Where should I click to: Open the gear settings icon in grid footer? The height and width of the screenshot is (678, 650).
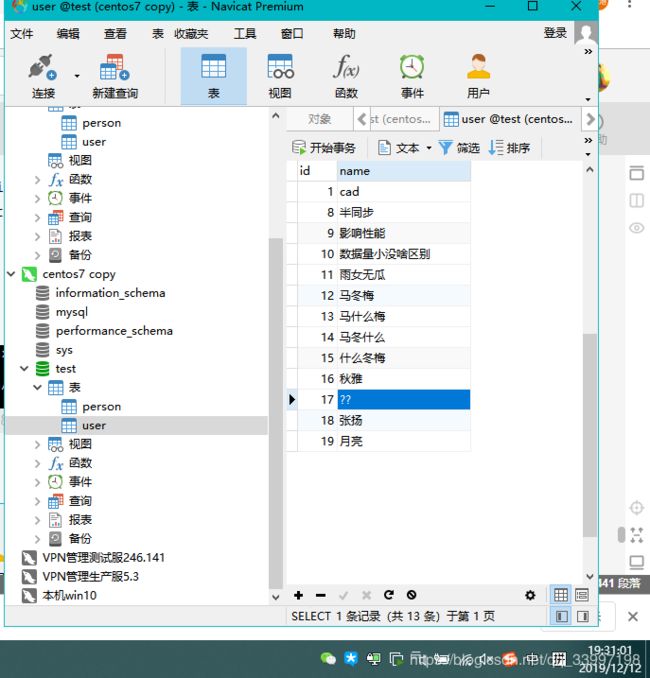(x=530, y=595)
